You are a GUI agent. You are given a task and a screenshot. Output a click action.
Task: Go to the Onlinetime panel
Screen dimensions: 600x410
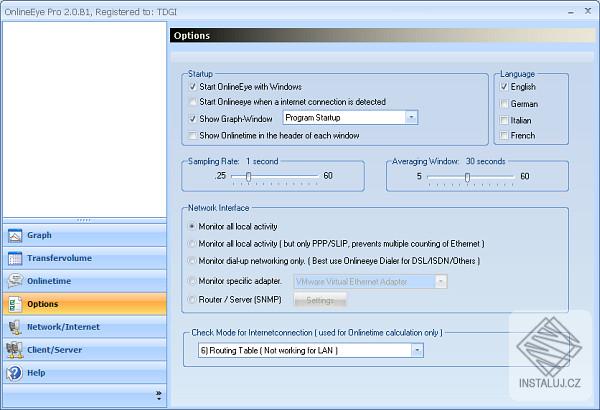click(85, 281)
